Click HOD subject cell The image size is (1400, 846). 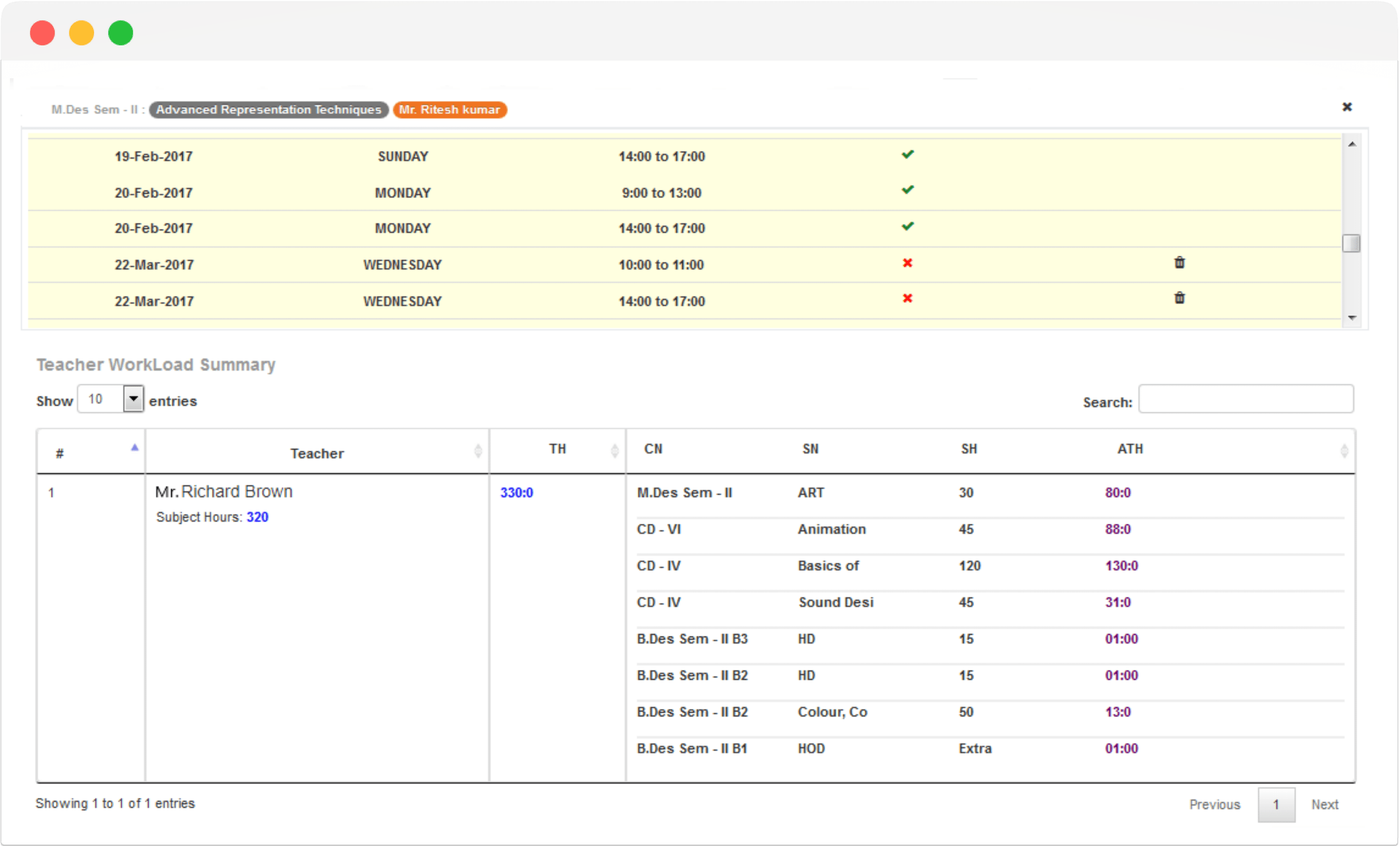point(811,749)
